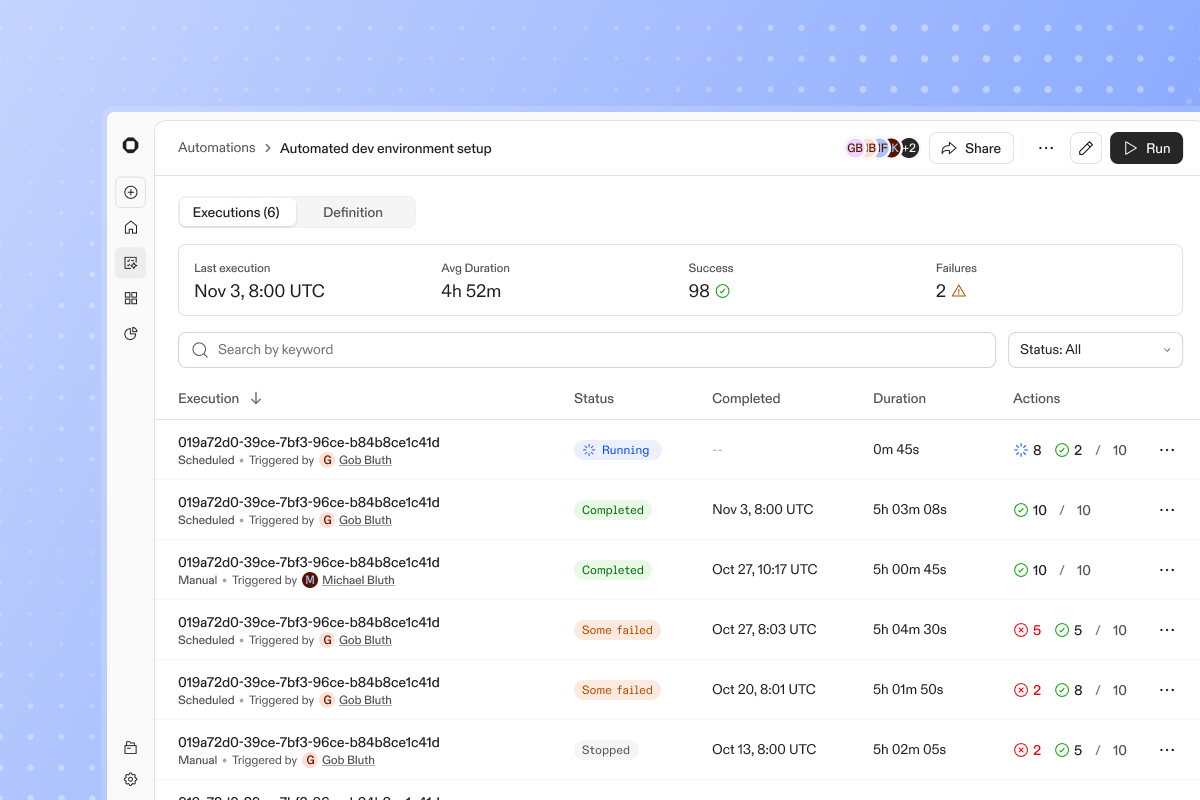Open the Home icon in the sidebar
The image size is (1200, 800).
tap(130, 228)
